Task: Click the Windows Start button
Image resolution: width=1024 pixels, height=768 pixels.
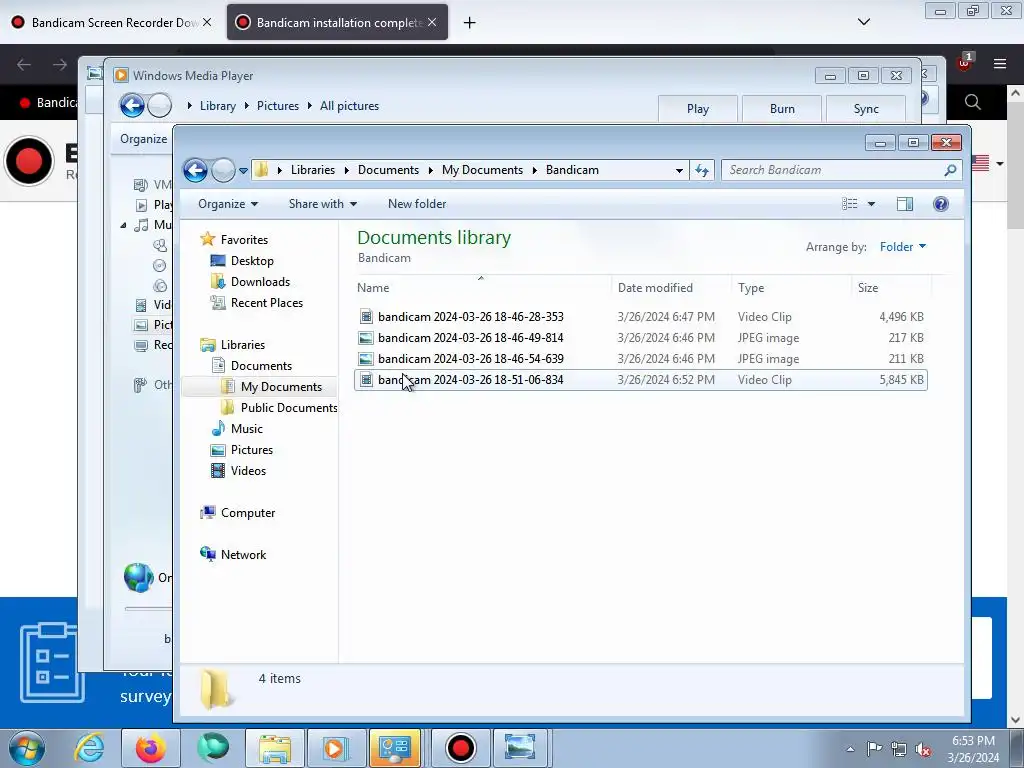Action: (27, 748)
